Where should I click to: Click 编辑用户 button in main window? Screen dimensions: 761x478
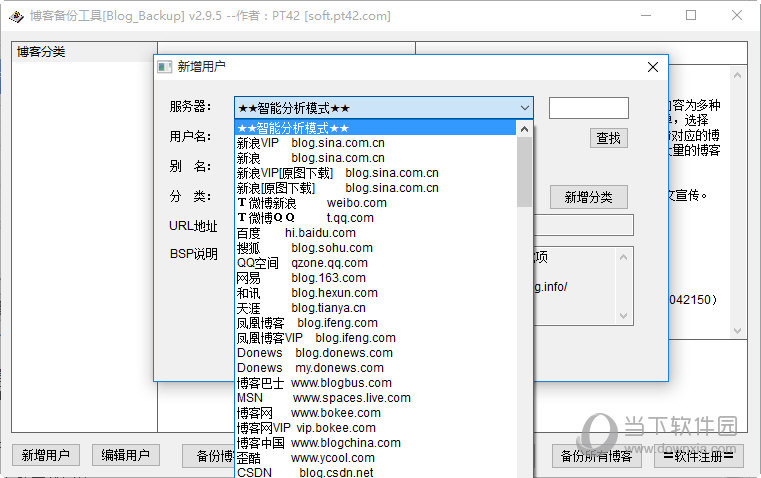click(x=126, y=455)
